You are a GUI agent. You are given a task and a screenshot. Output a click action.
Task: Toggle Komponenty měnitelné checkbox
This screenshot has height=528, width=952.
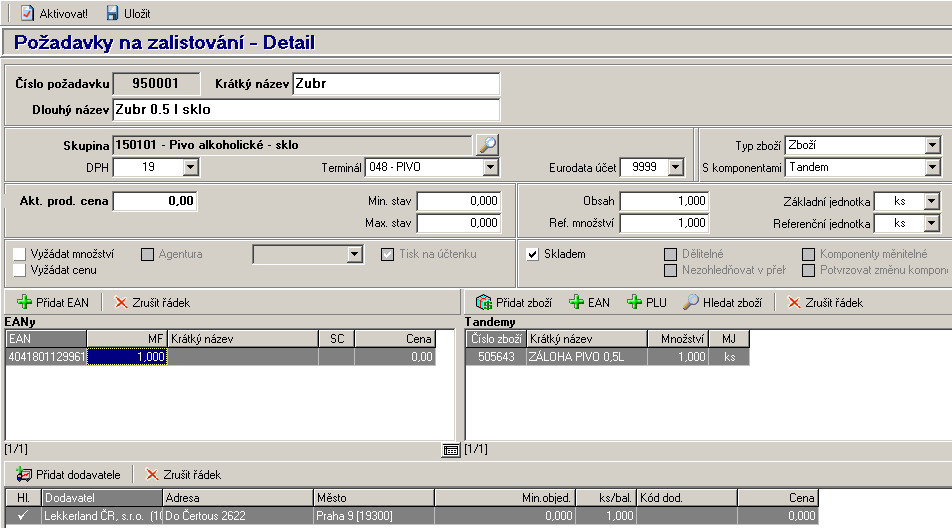tap(808, 254)
